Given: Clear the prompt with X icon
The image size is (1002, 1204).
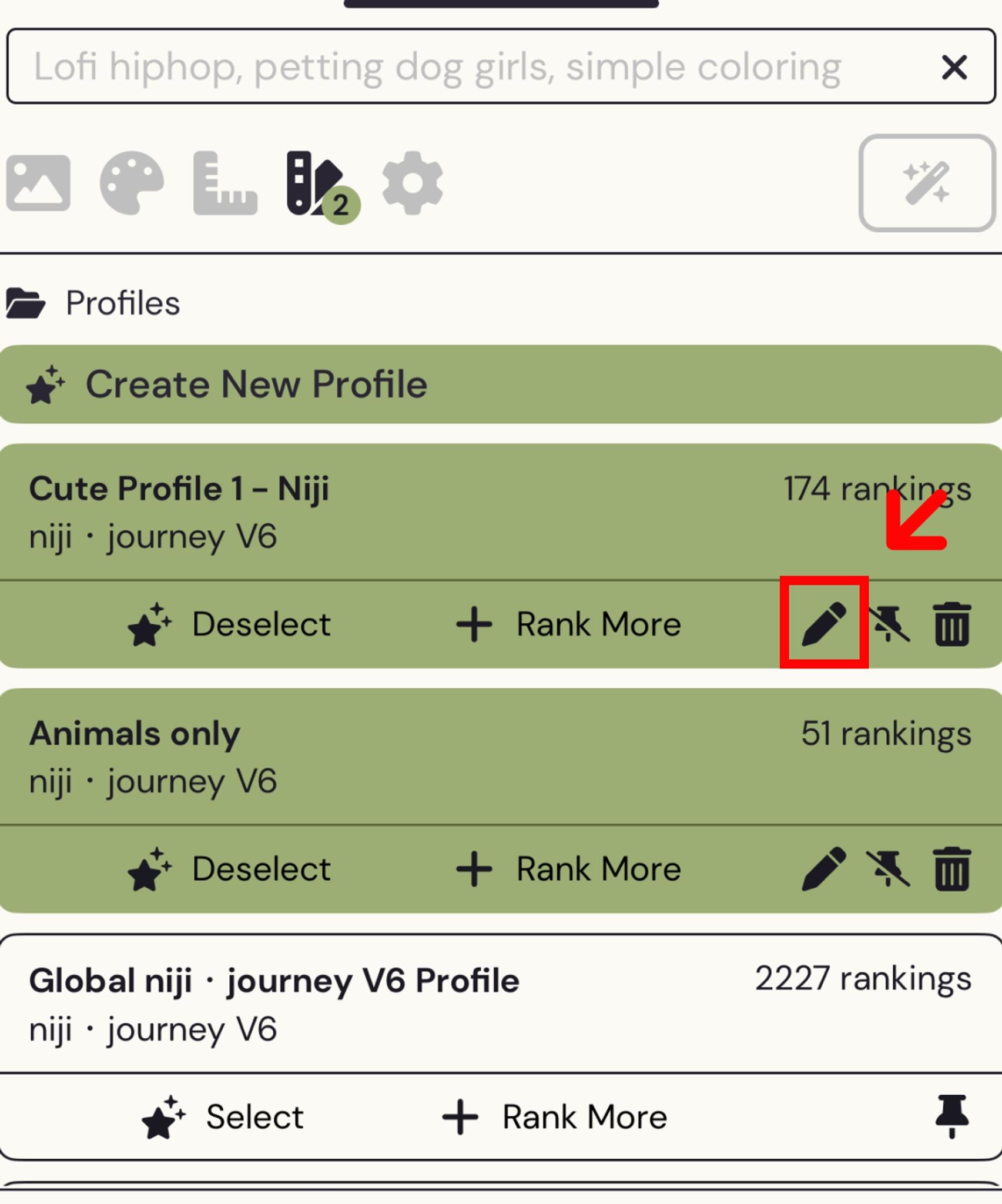Looking at the screenshot, I should pos(954,67).
